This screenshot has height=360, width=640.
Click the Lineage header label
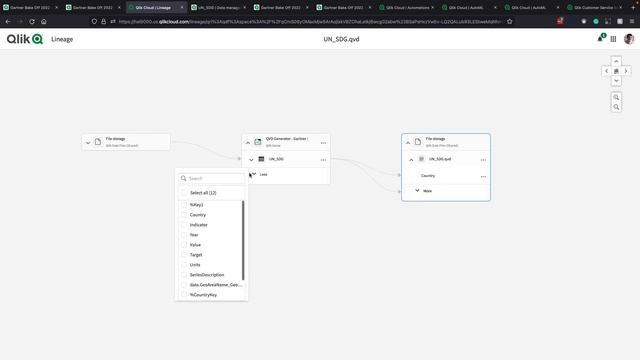[x=62, y=39]
